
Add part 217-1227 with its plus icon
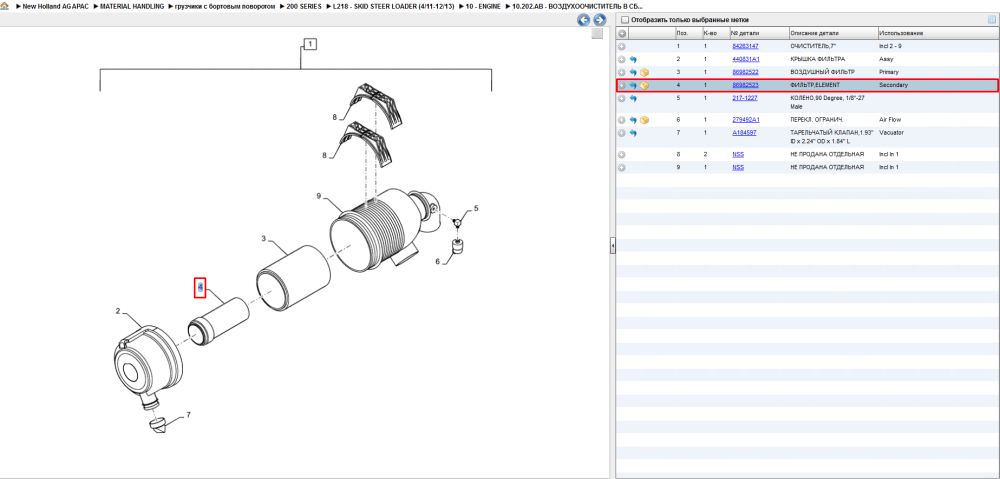(622, 99)
